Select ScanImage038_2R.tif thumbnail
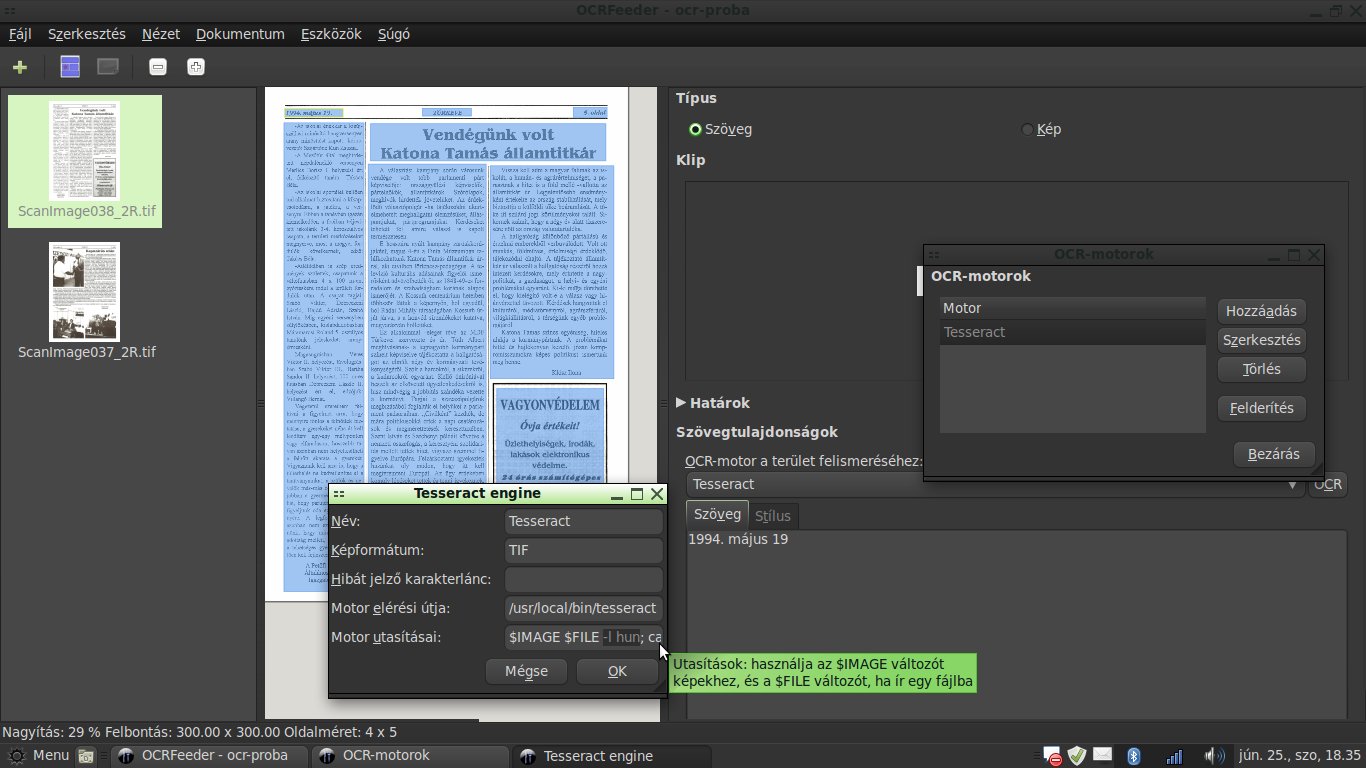Screen dimensions: 1366x768 click(x=84, y=161)
